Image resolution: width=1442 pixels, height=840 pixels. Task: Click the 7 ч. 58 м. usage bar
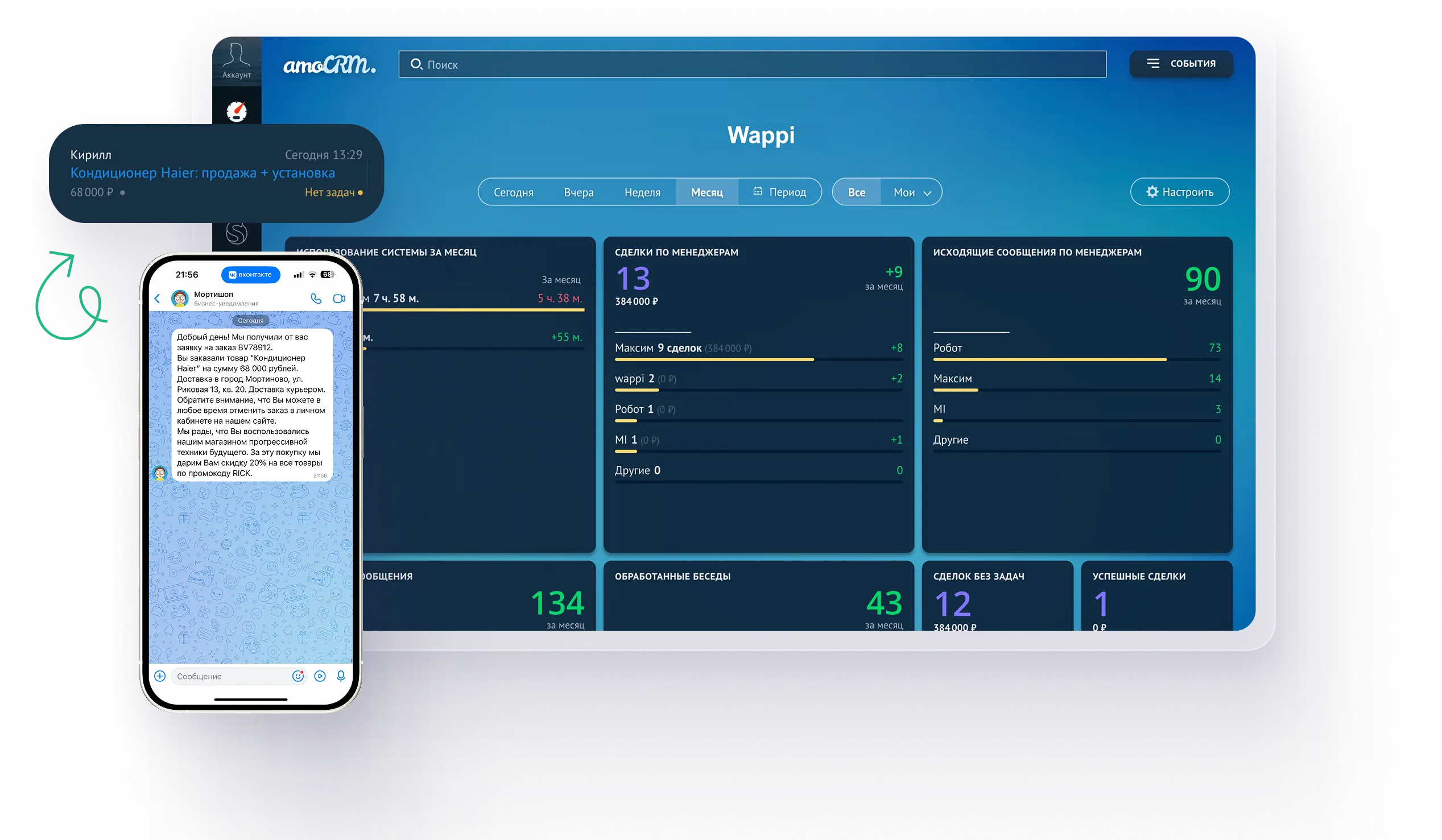[473, 309]
